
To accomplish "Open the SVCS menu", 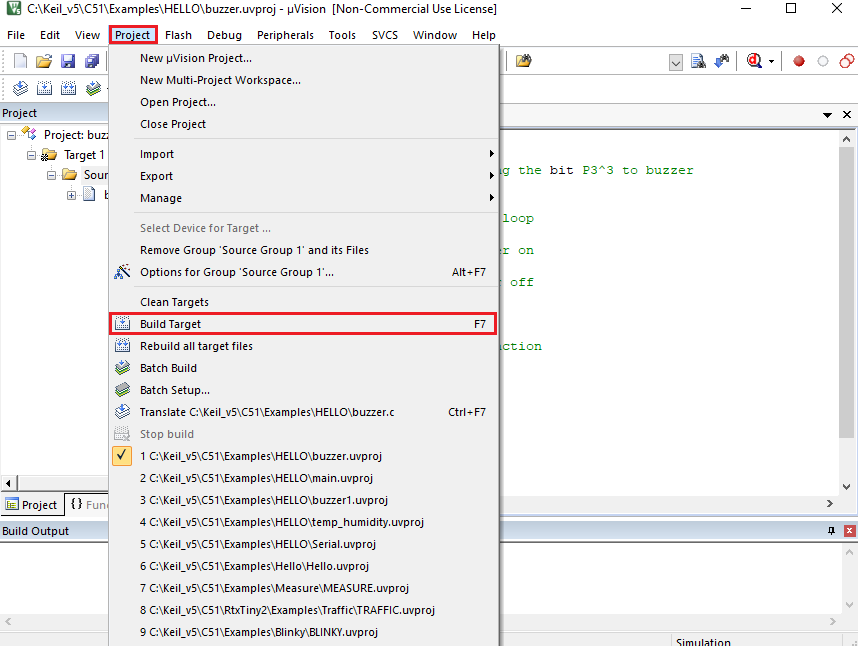I will 385,35.
